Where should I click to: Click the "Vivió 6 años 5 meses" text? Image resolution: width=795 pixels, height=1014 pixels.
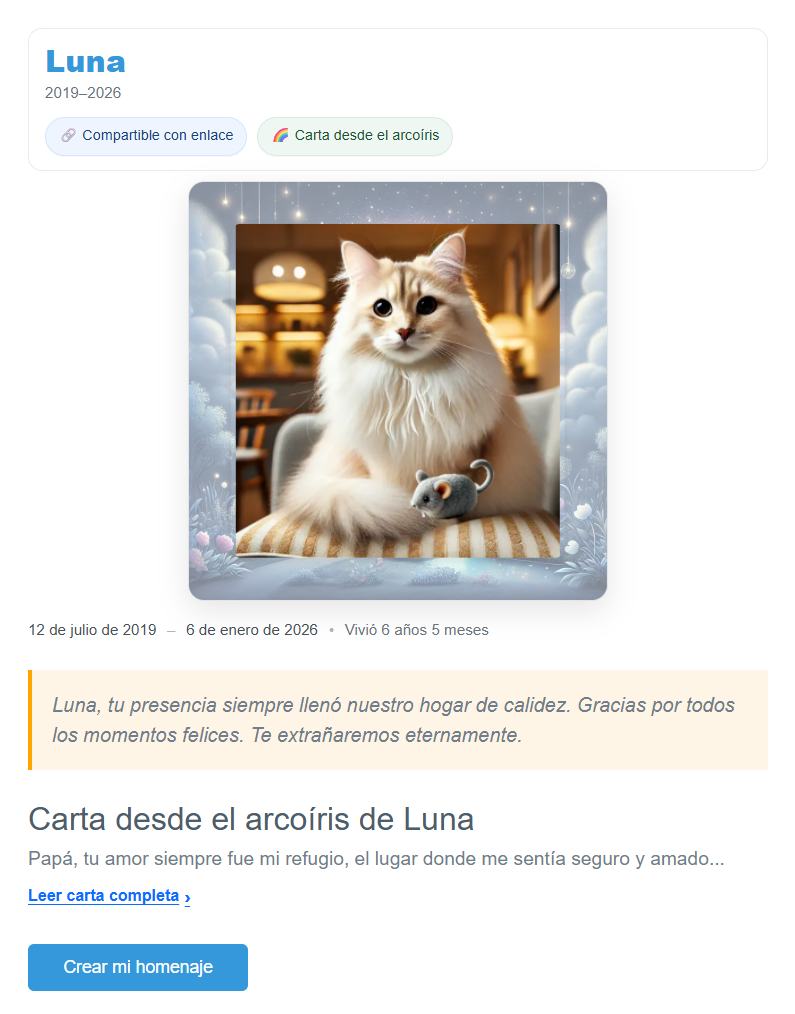pos(417,630)
